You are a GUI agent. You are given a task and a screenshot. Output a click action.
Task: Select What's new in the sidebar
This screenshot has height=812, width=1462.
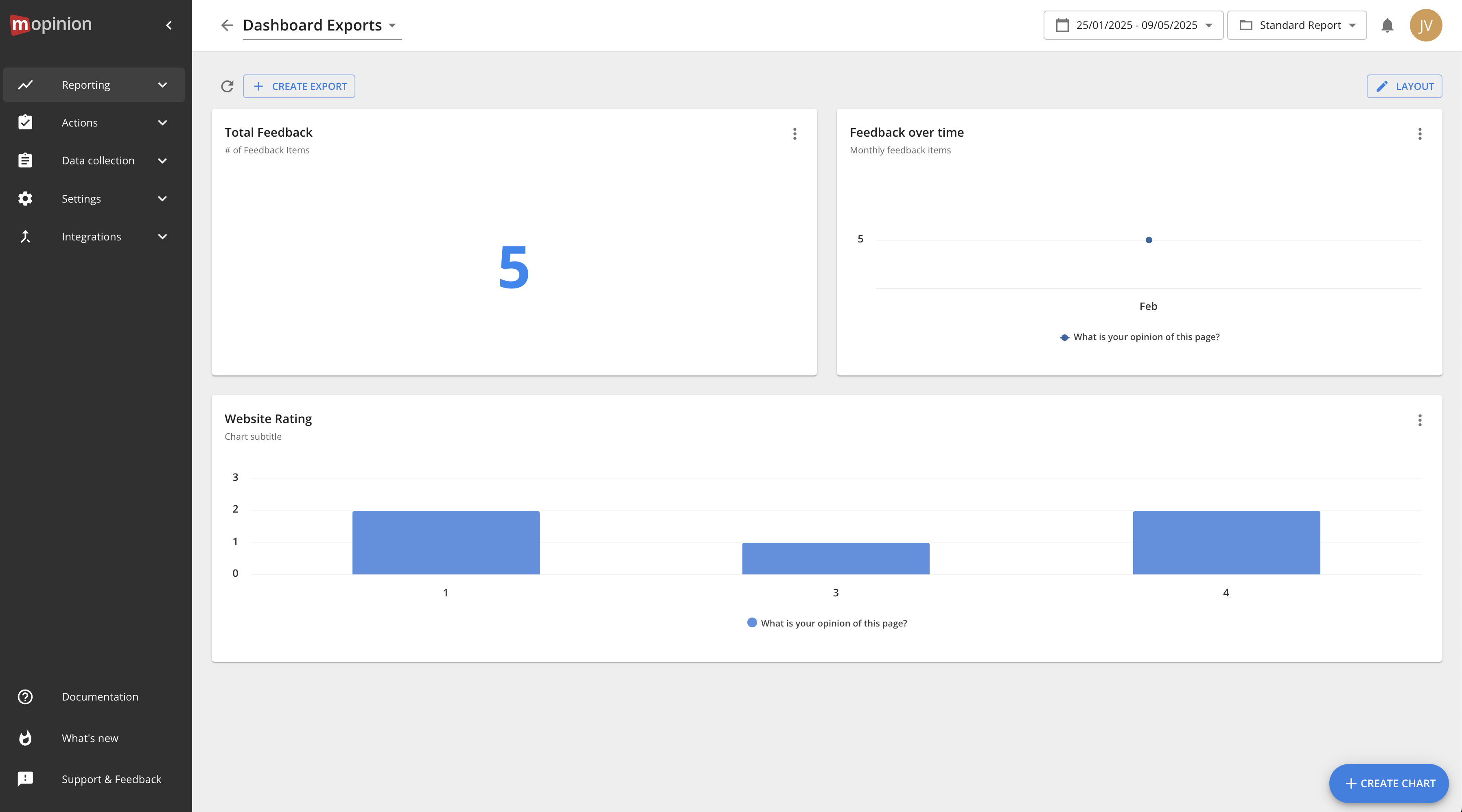pos(90,738)
